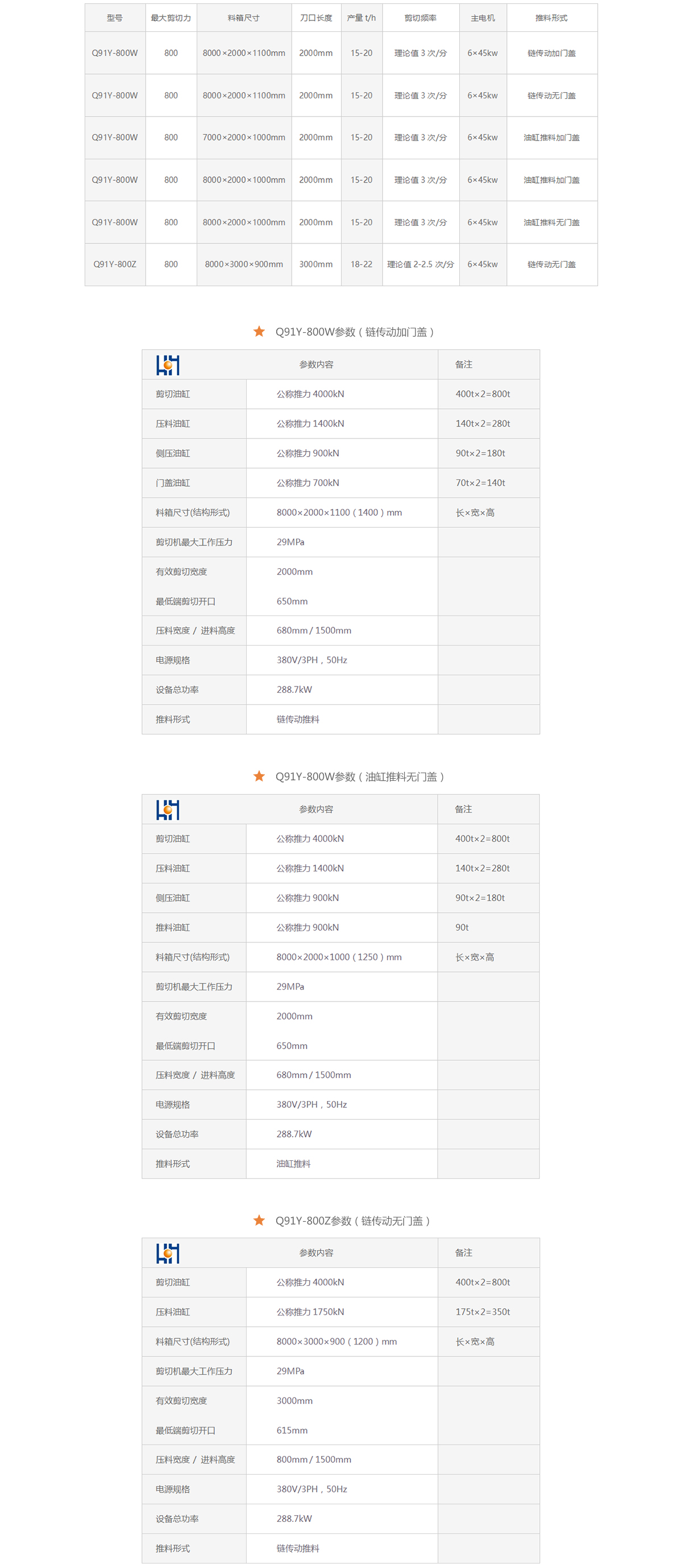The width and height of the screenshot is (682, 1568).
Task: Select the 主电机 column header
Action: (483, 18)
